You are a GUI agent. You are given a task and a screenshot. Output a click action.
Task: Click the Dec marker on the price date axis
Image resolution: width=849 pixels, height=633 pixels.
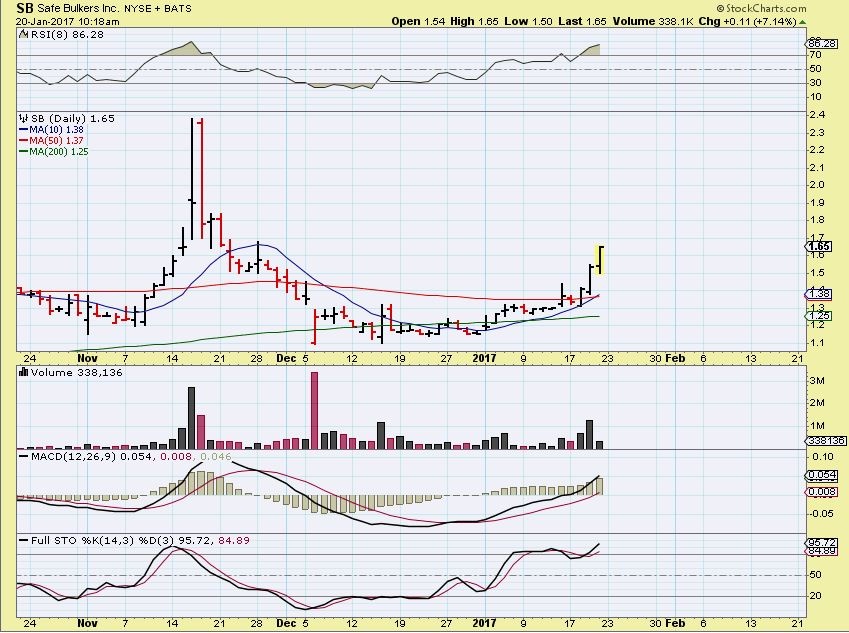[286, 357]
